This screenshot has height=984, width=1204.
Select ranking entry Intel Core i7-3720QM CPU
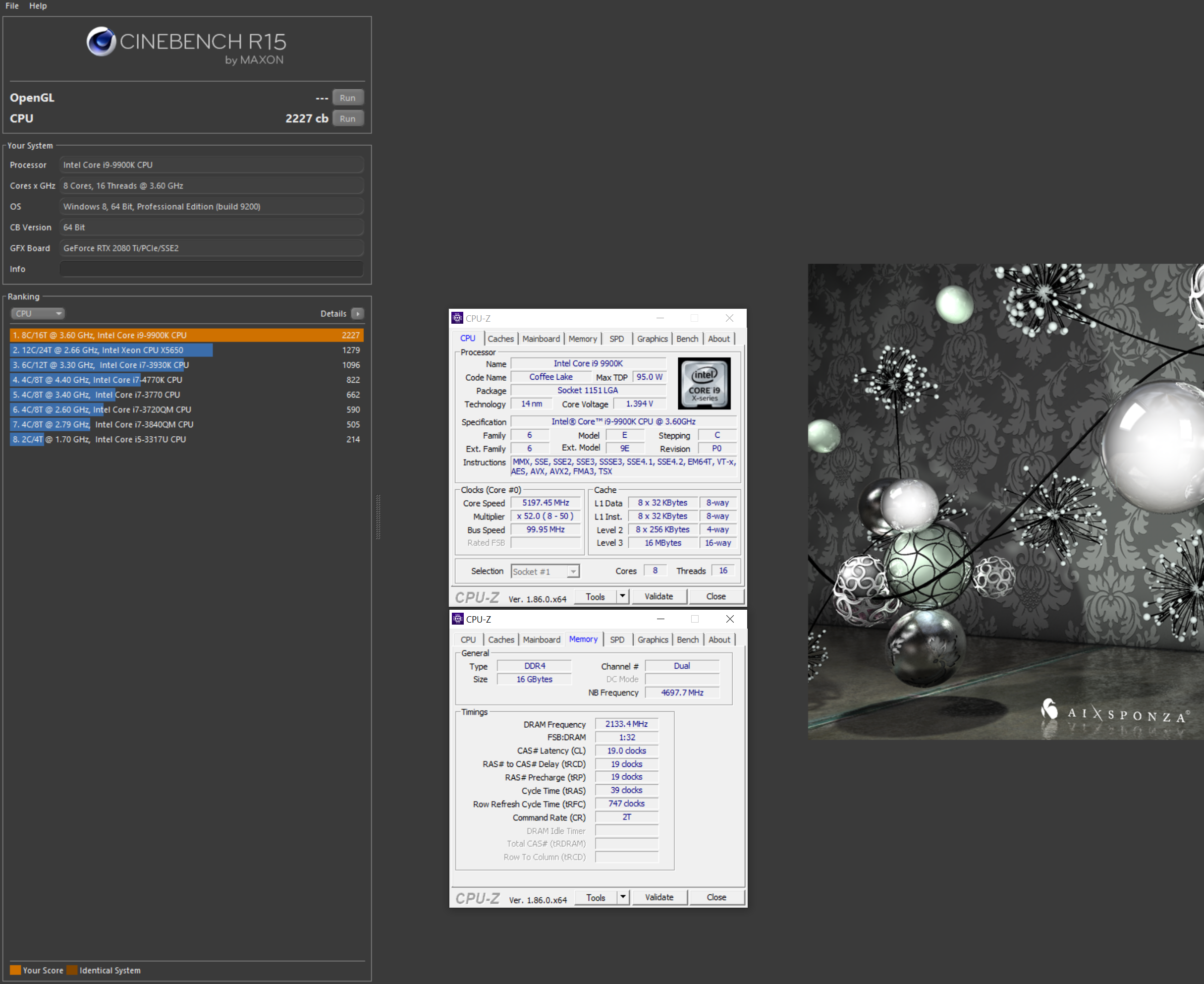[186, 409]
